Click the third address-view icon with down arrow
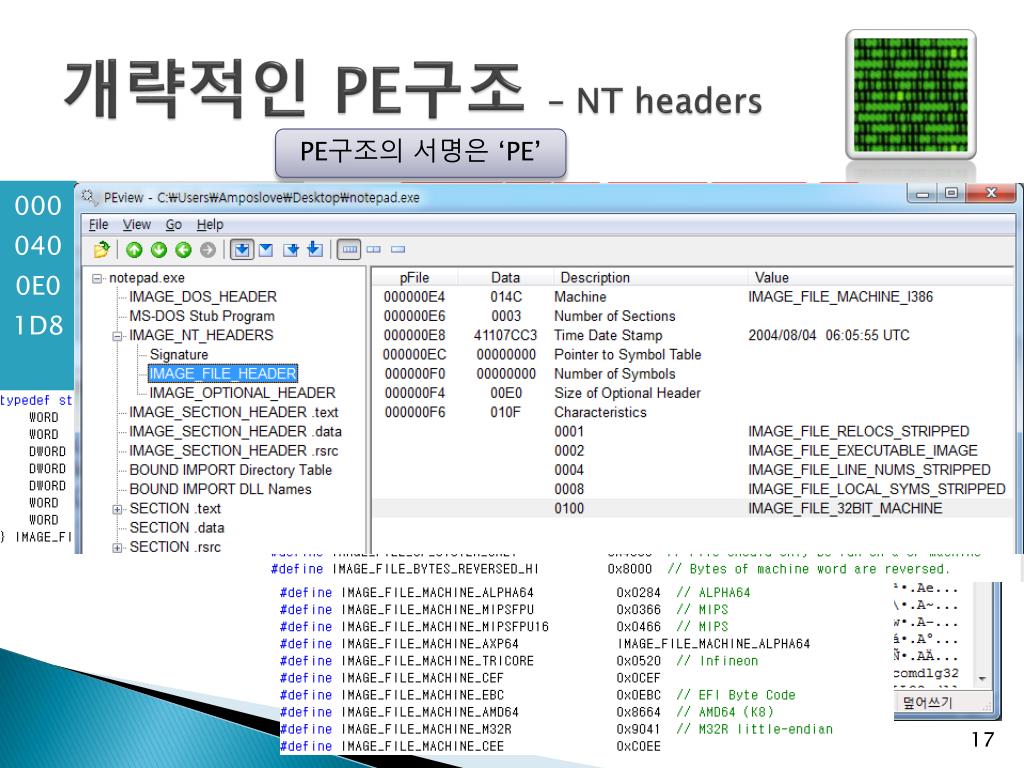The height and width of the screenshot is (768, 1024). [x=291, y=249]
